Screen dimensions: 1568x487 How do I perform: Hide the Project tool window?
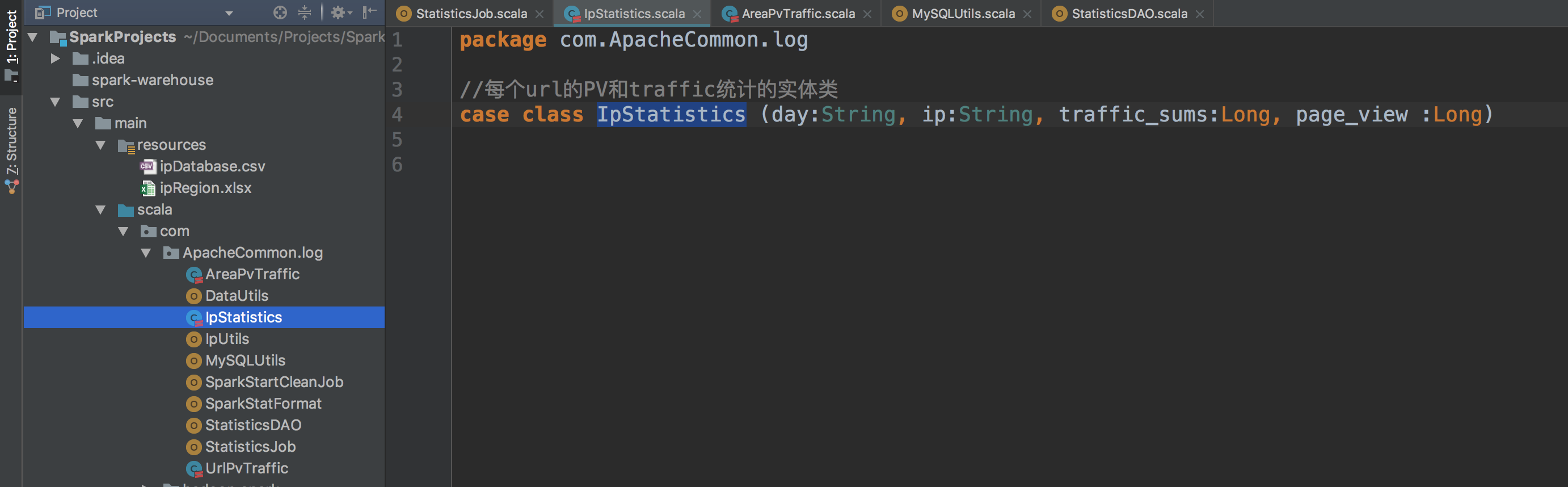(x=369, y=13)
